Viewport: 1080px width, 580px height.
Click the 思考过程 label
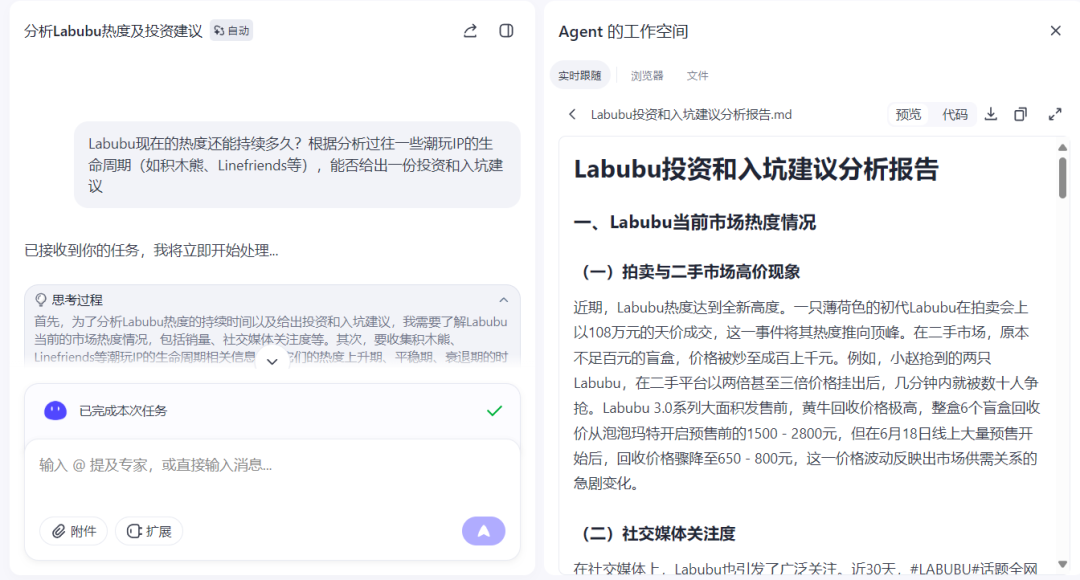tap(77, 300)
